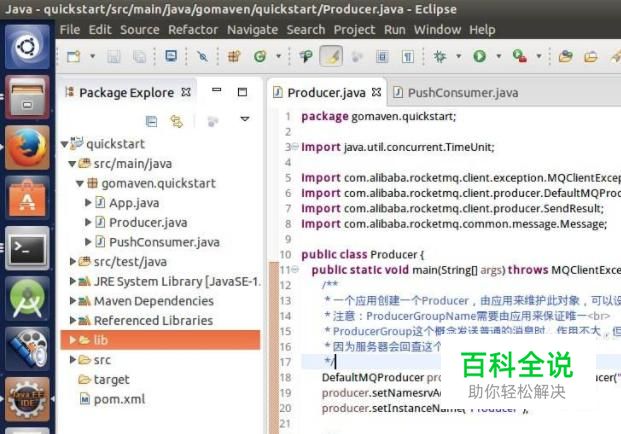Close the Package Explorer tab

pyautogui.click(x=186, y=92)
